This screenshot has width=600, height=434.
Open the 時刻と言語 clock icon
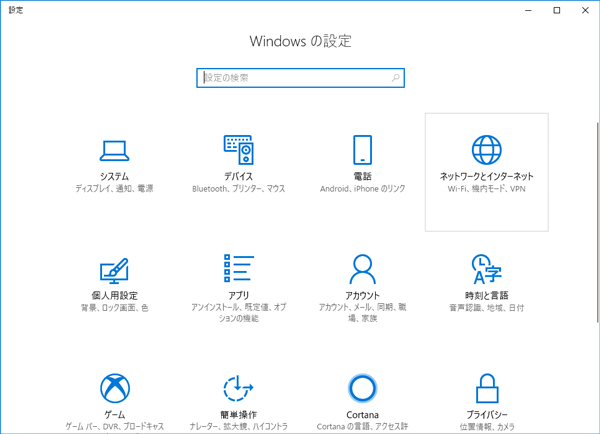coord(486,269)
